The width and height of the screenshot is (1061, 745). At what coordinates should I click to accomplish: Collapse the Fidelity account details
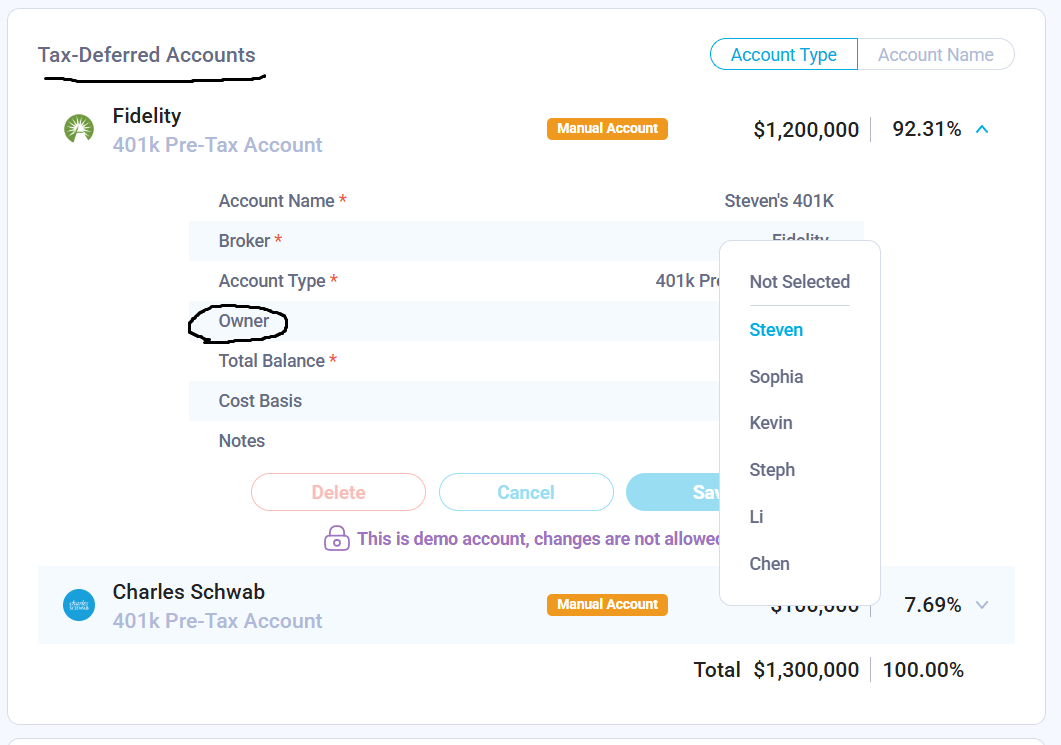(x=982, y=129)
